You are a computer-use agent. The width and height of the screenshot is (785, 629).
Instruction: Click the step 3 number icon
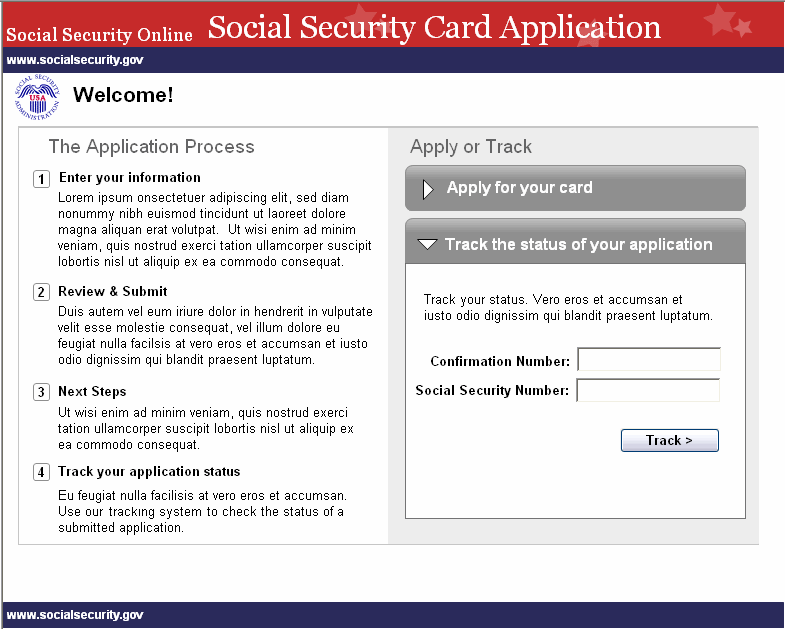[41, 392]
